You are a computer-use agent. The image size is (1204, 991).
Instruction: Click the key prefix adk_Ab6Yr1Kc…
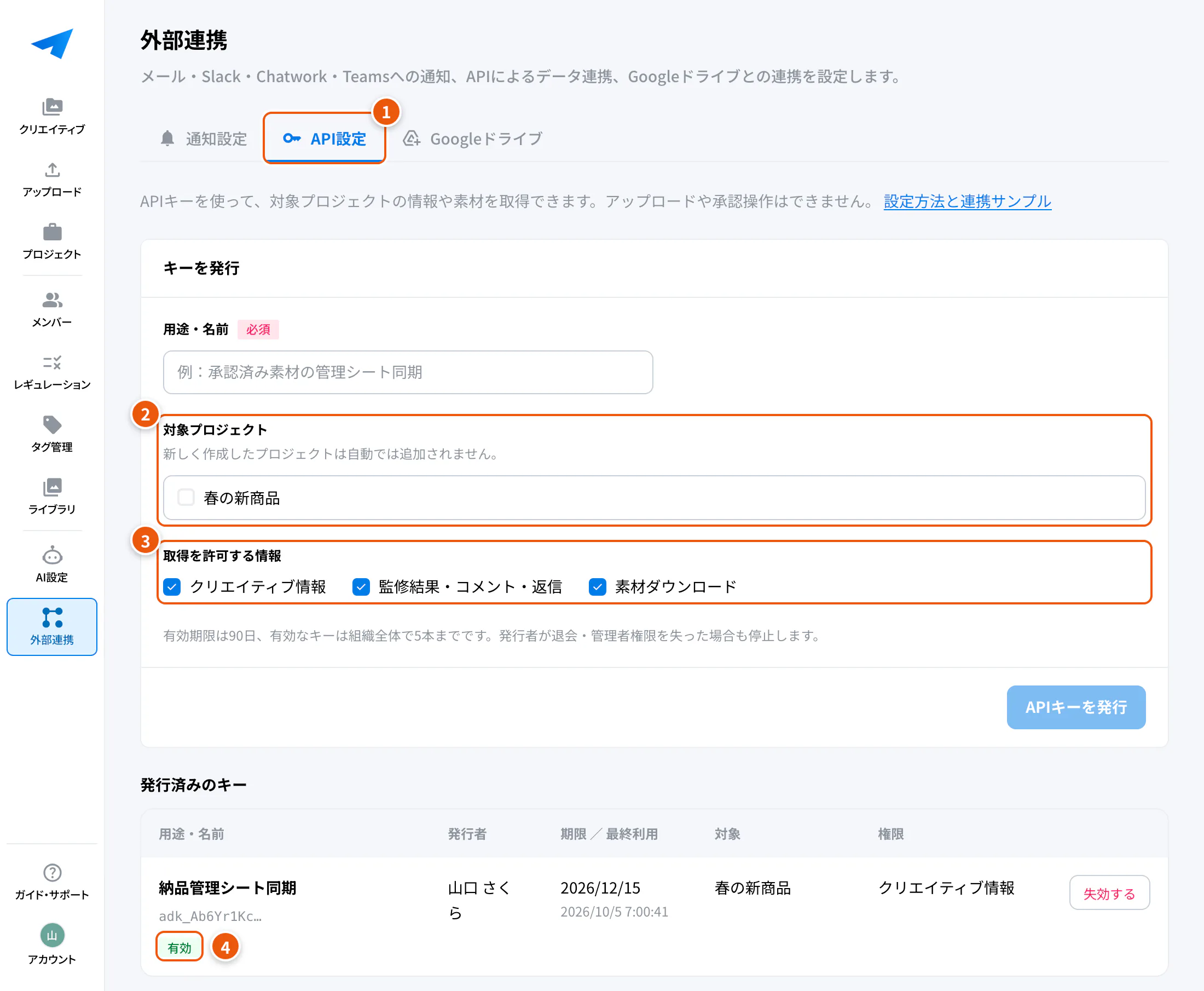pos(210,916)
